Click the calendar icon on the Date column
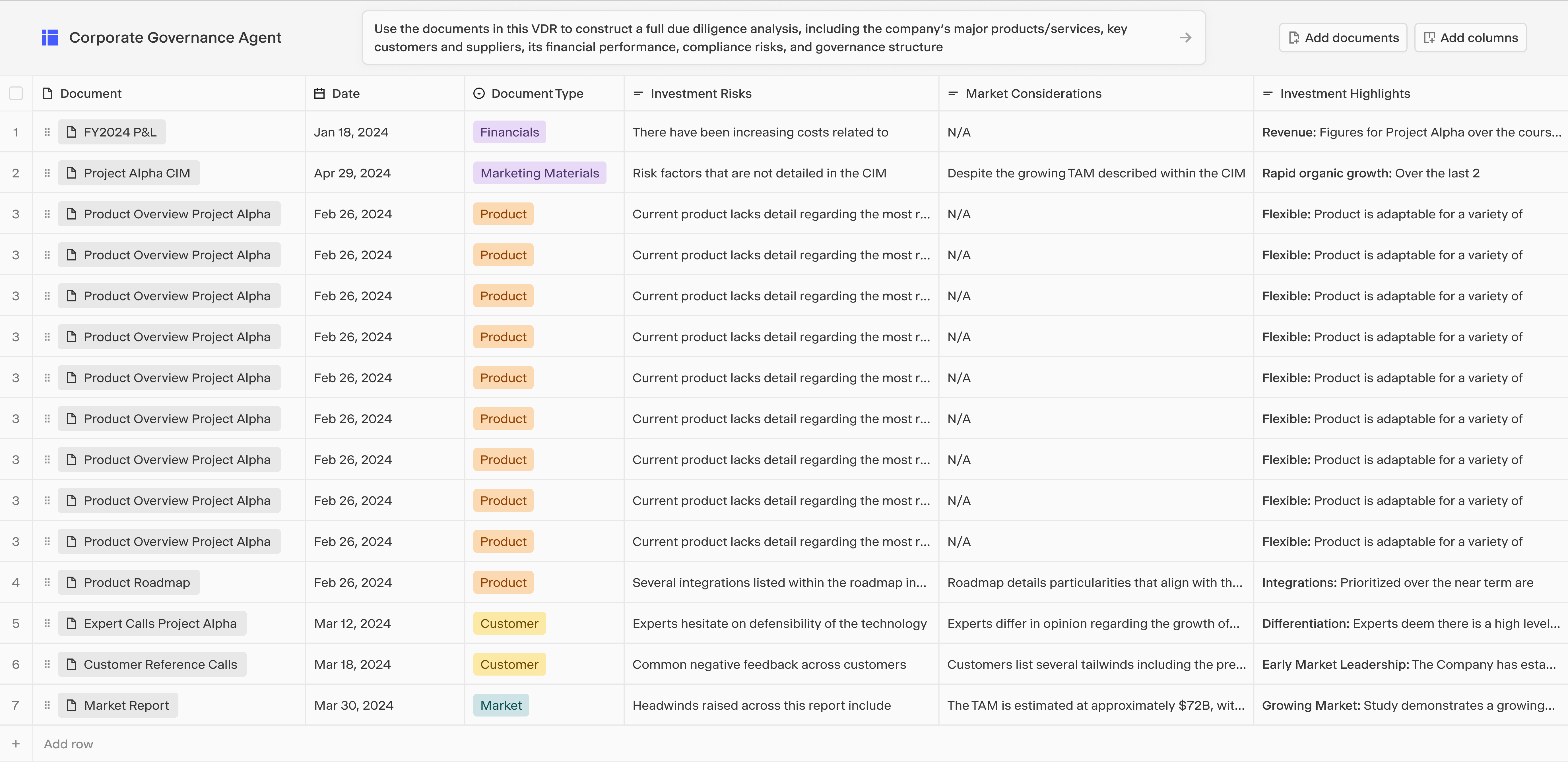This screenshot has width=1568, height=762. click(319, 93)
